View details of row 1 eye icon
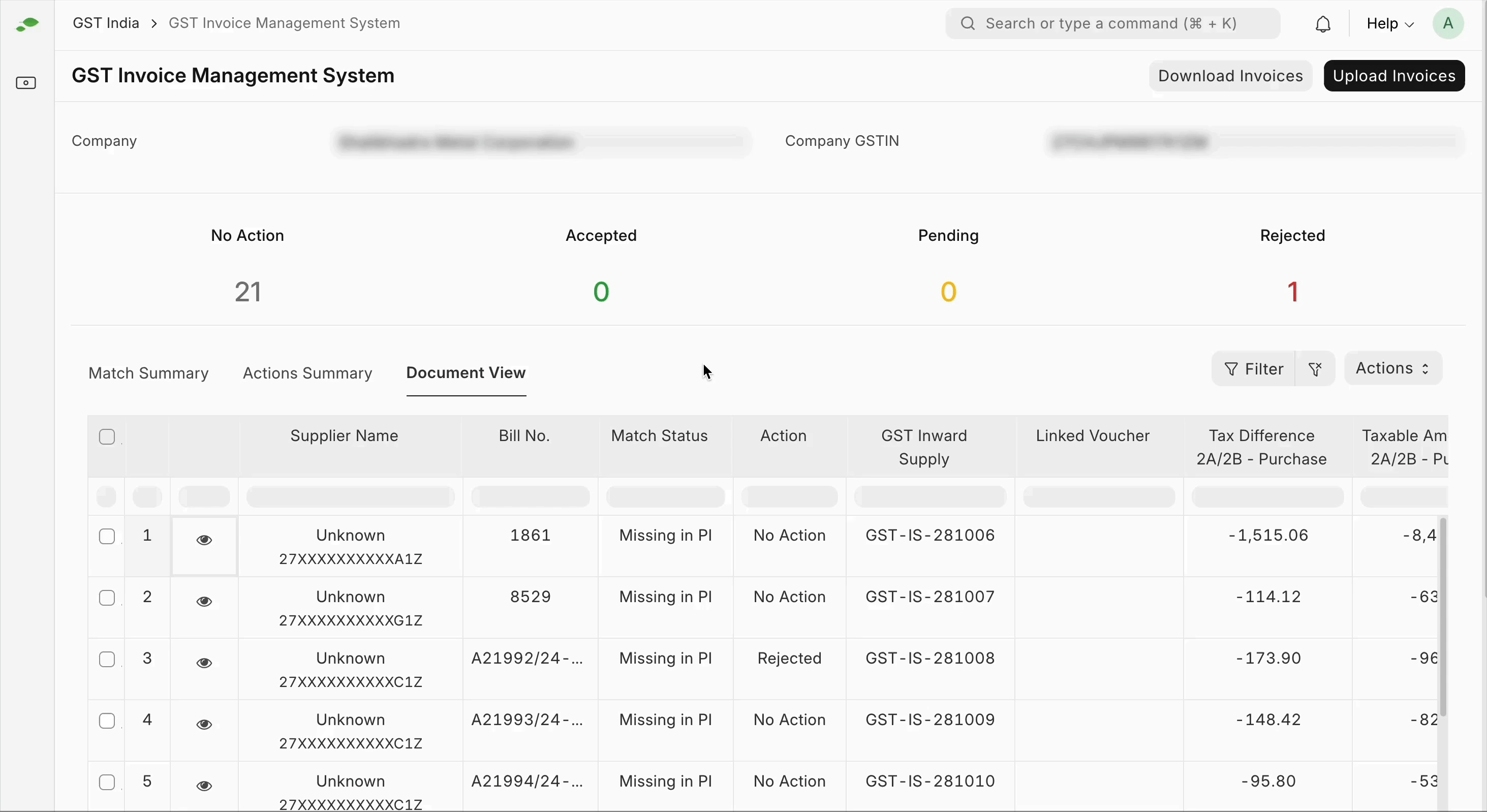The width and height of the screenshot is (1487, 812). point(204,540)
